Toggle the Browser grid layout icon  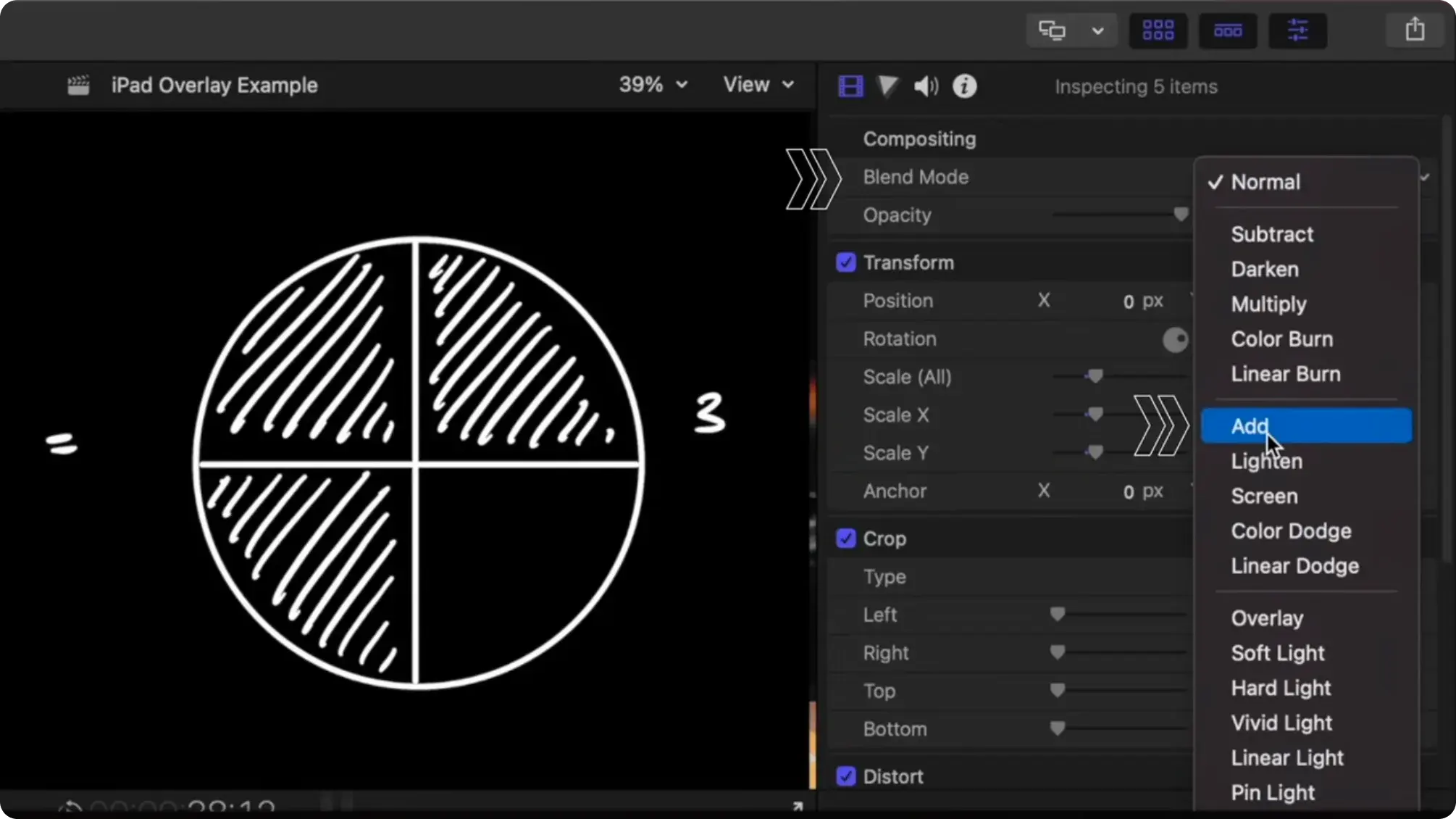[1158, 30]
